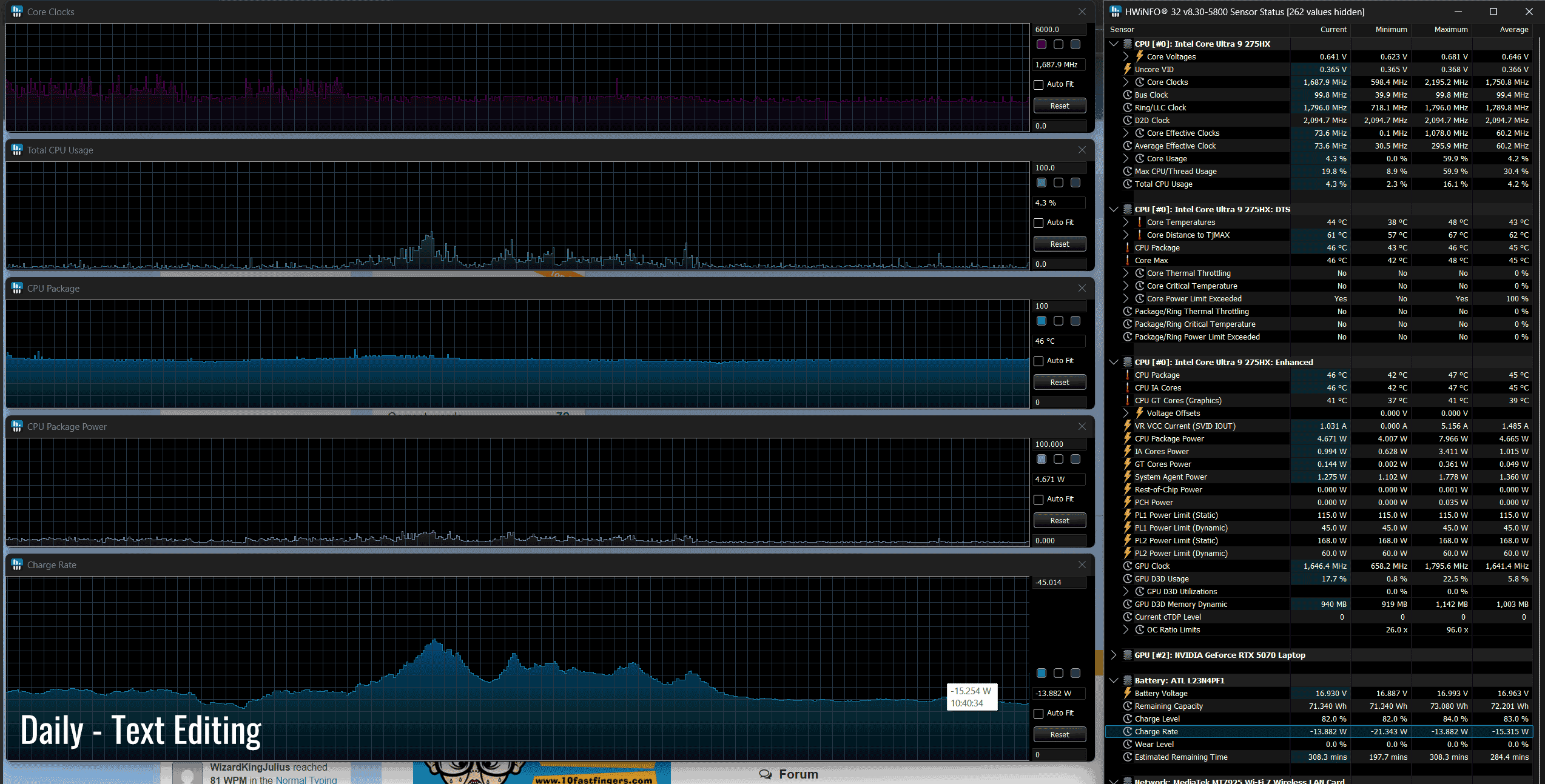Expand the Core Temperatures row
This screenshot has width=1545, height=784.
tap(1126, 222)
